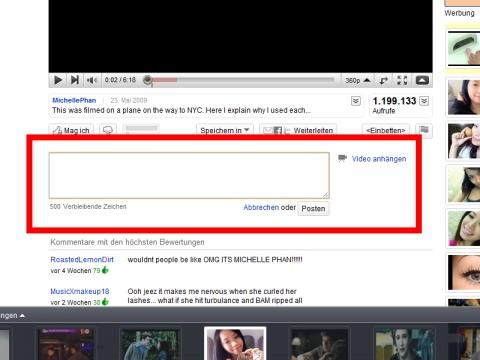Switch video to fullscreen mode
480x360 pixels.
[x=402, y=80]
